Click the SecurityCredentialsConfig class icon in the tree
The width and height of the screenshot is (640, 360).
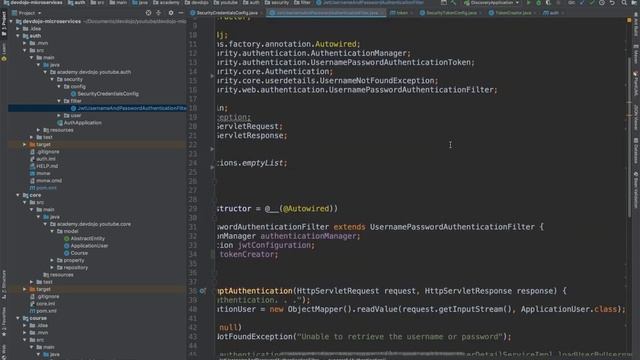tap(73, 94)
